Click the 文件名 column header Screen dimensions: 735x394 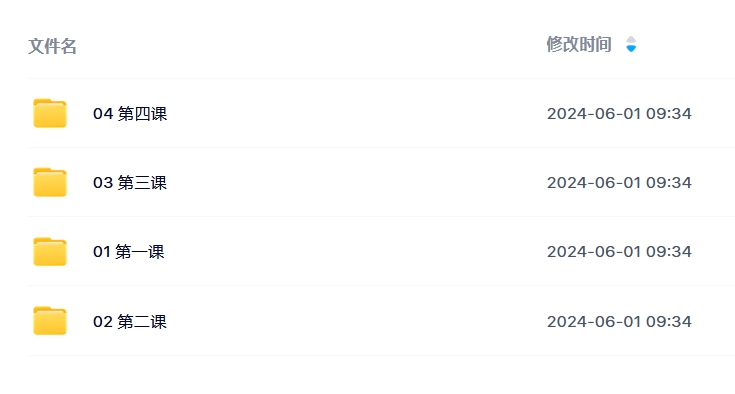(52, 46)
